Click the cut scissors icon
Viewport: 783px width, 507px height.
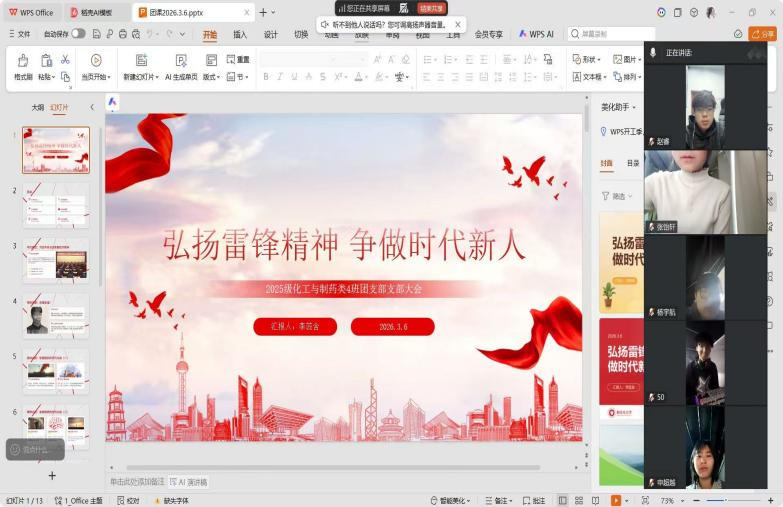[65, 60]
